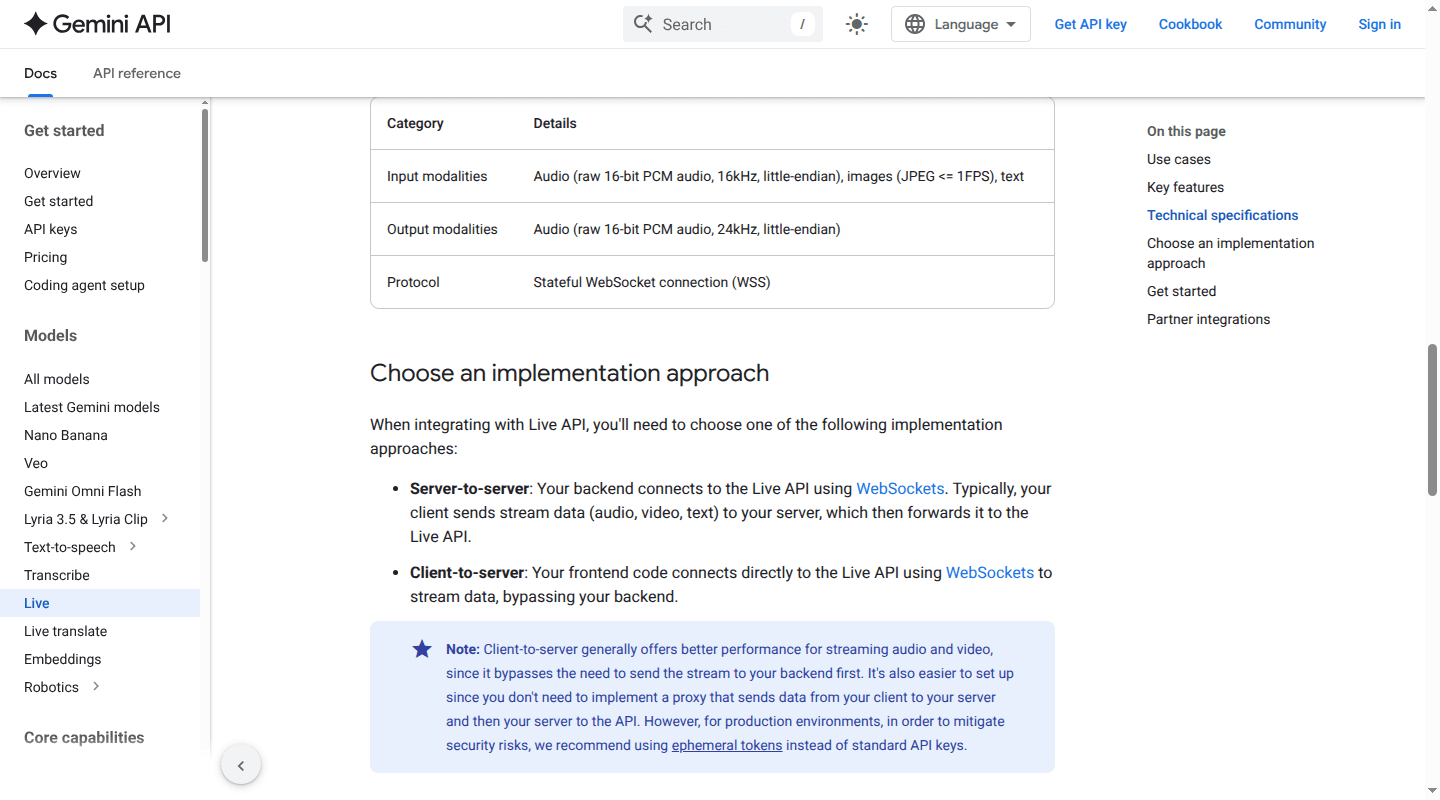Open the Cookbook link
The image size is (1440, 800).
pyautogui.click(x=1190, y=24)
